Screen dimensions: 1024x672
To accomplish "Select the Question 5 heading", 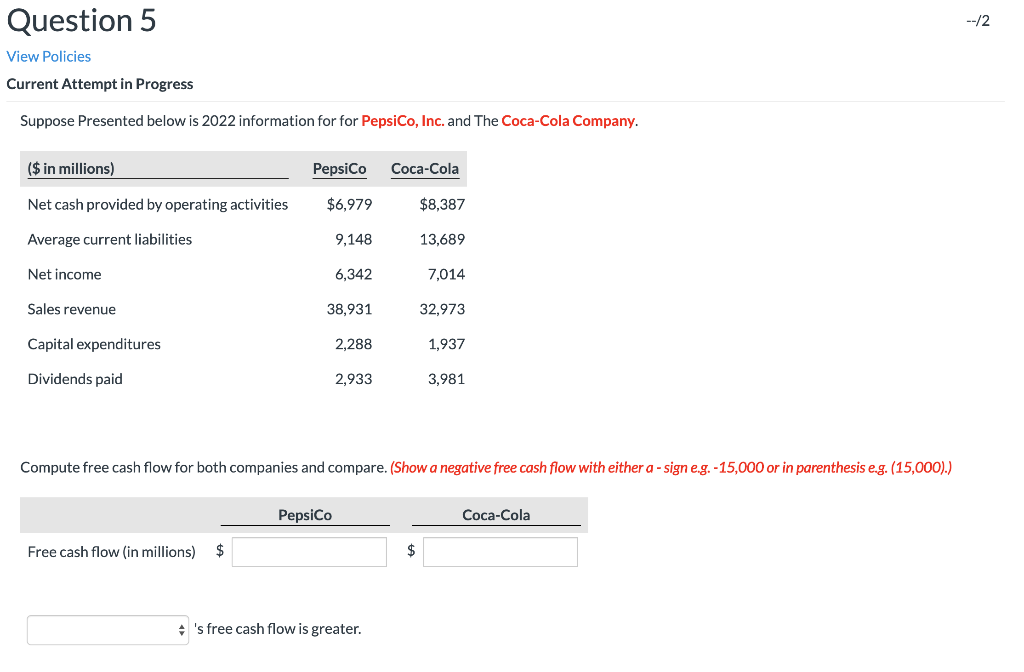I will tap(81, 20).
